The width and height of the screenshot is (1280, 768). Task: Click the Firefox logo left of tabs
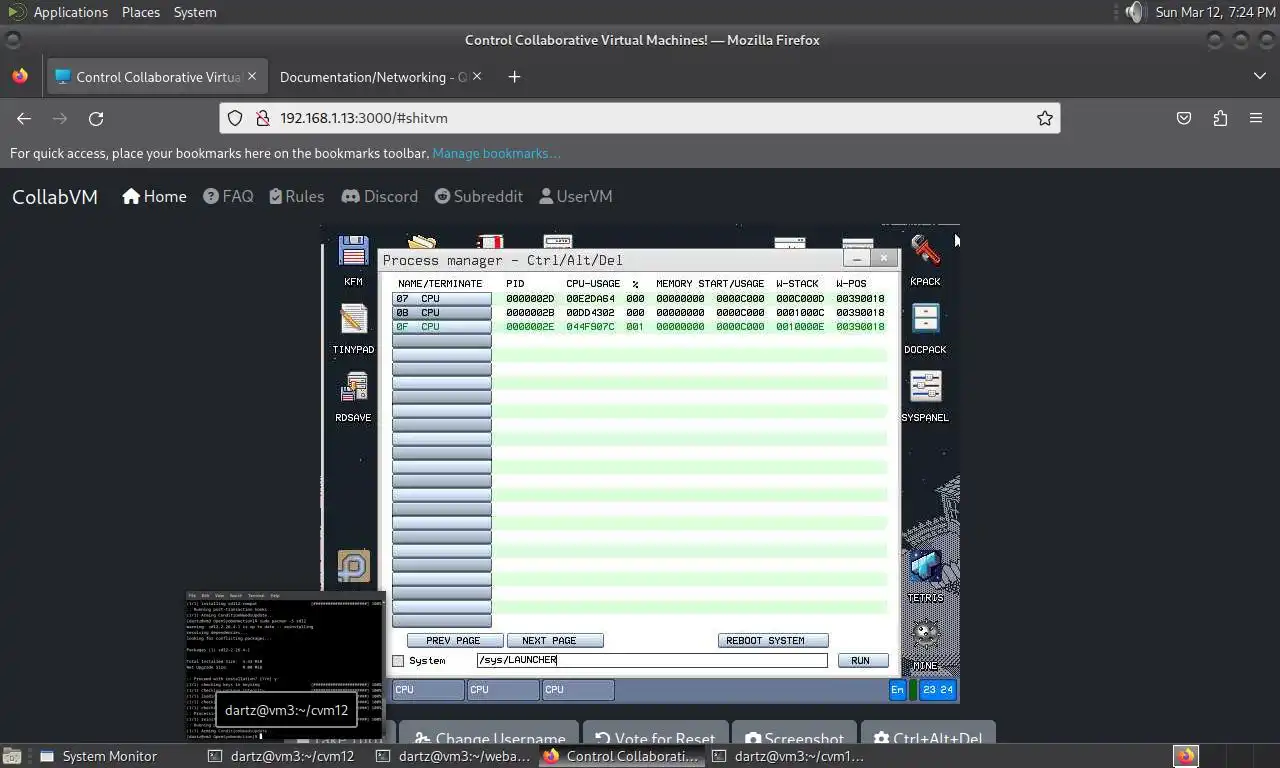tap(20, 77)
